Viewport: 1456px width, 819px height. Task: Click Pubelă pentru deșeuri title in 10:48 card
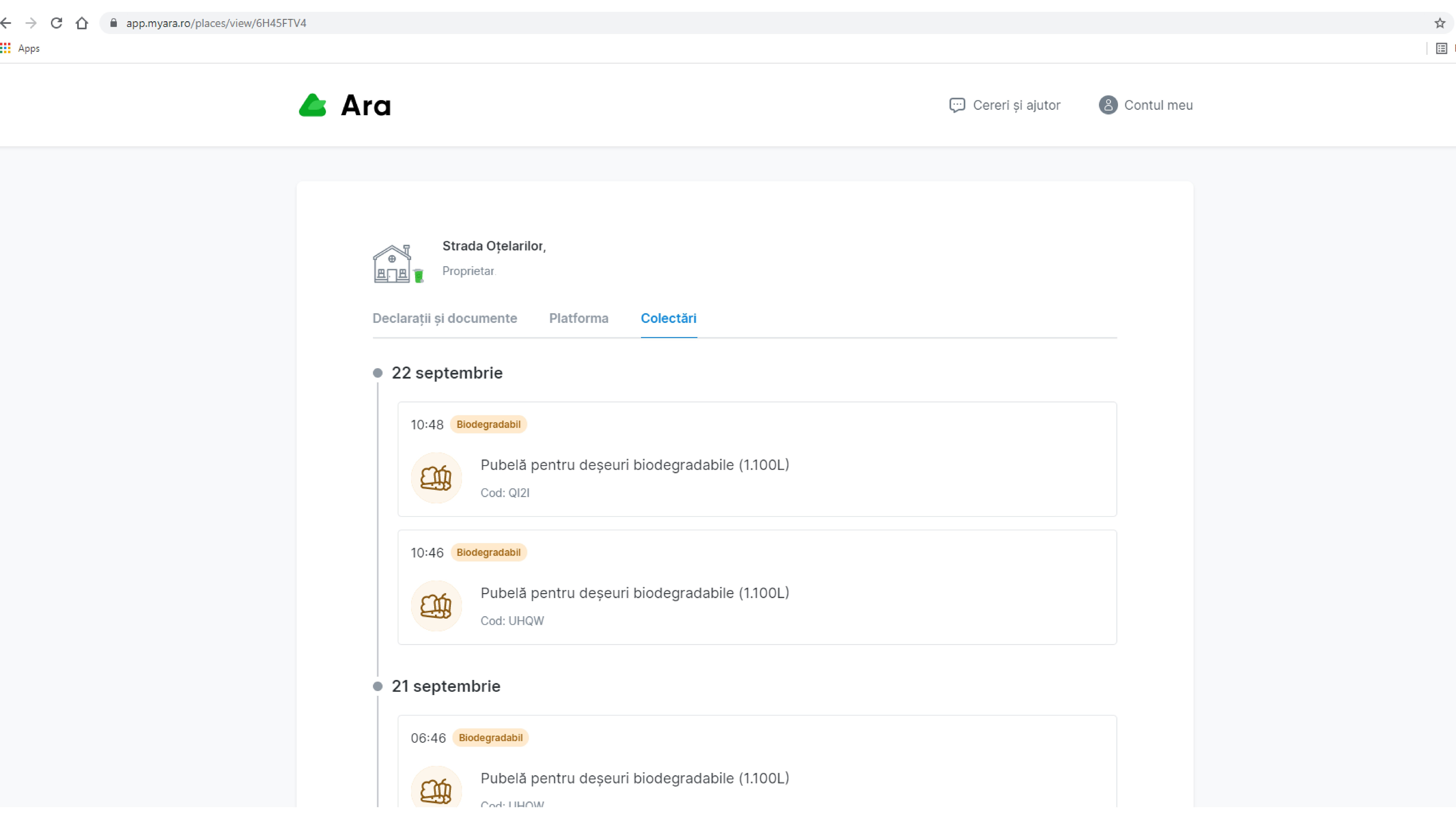pyautogui.click(x=635, y=465)
